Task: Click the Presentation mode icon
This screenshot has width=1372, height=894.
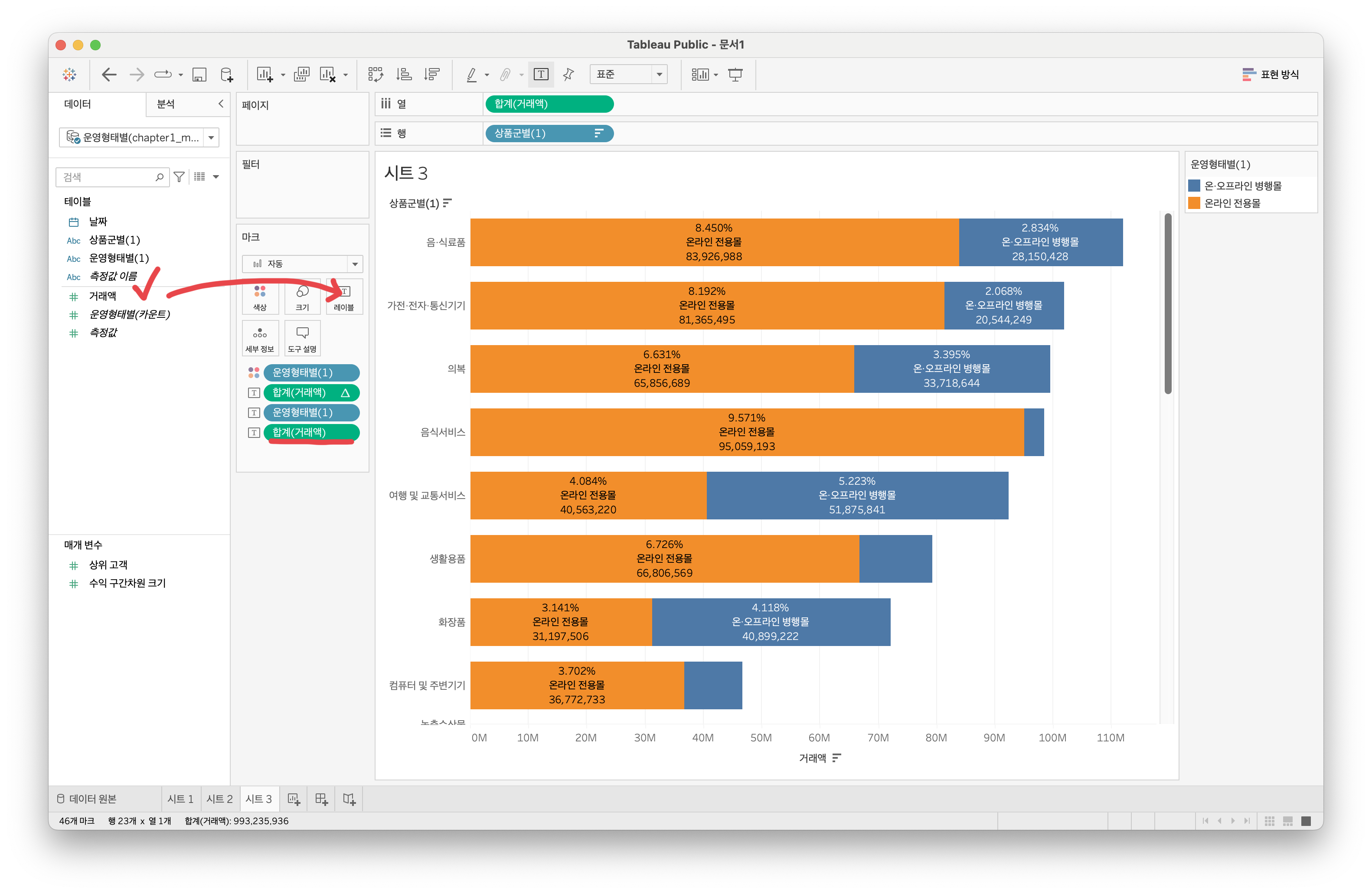Action: click(x=735, y=75)
